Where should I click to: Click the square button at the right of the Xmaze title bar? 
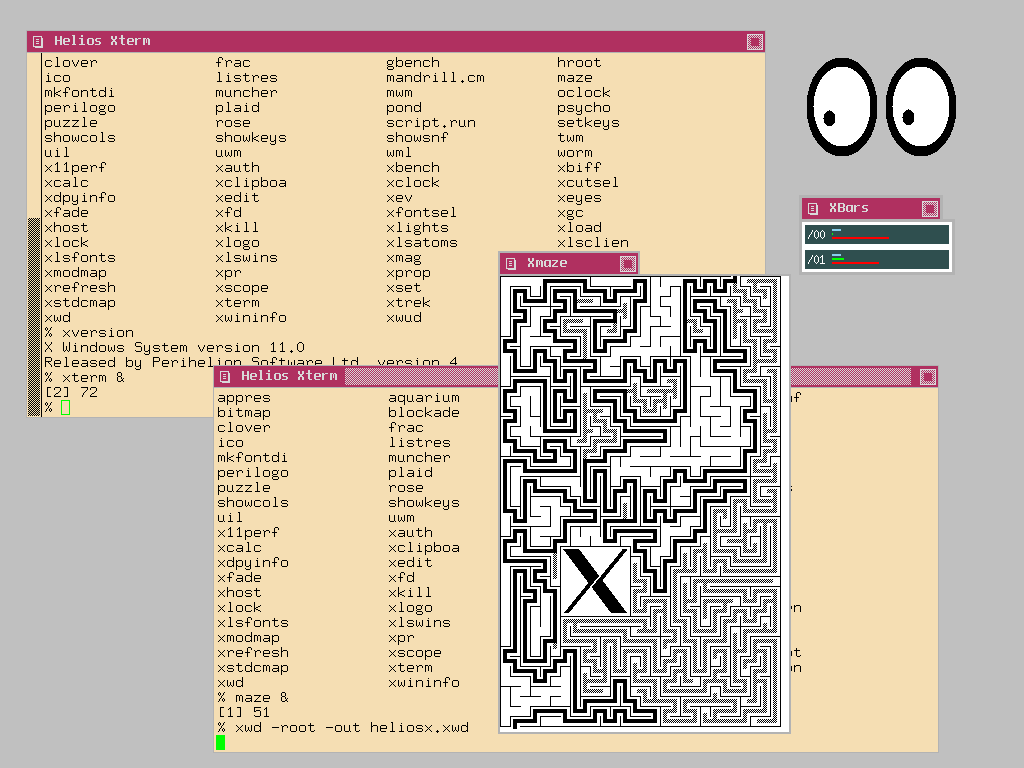(x=628, y=263)
